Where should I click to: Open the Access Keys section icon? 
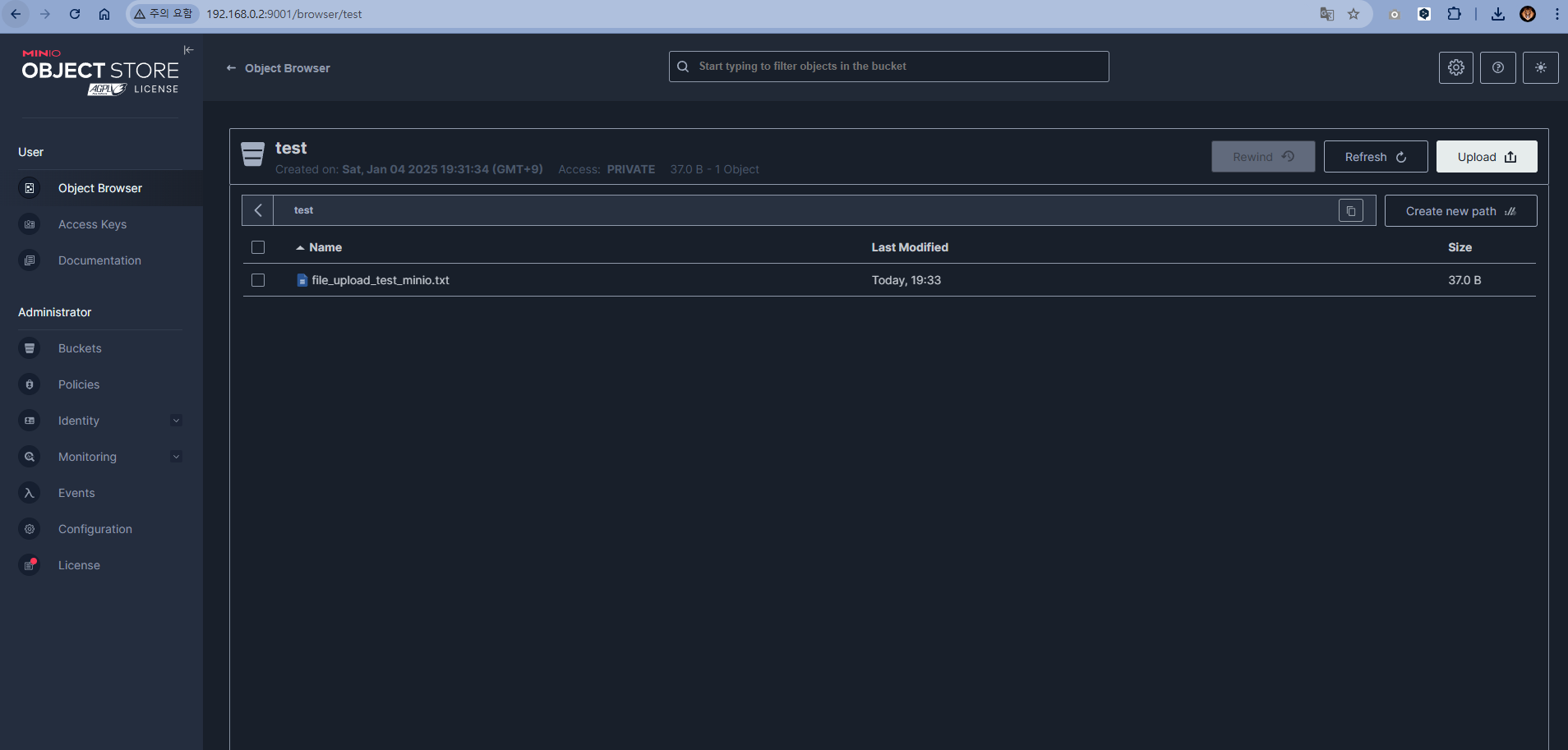point(30,223)
